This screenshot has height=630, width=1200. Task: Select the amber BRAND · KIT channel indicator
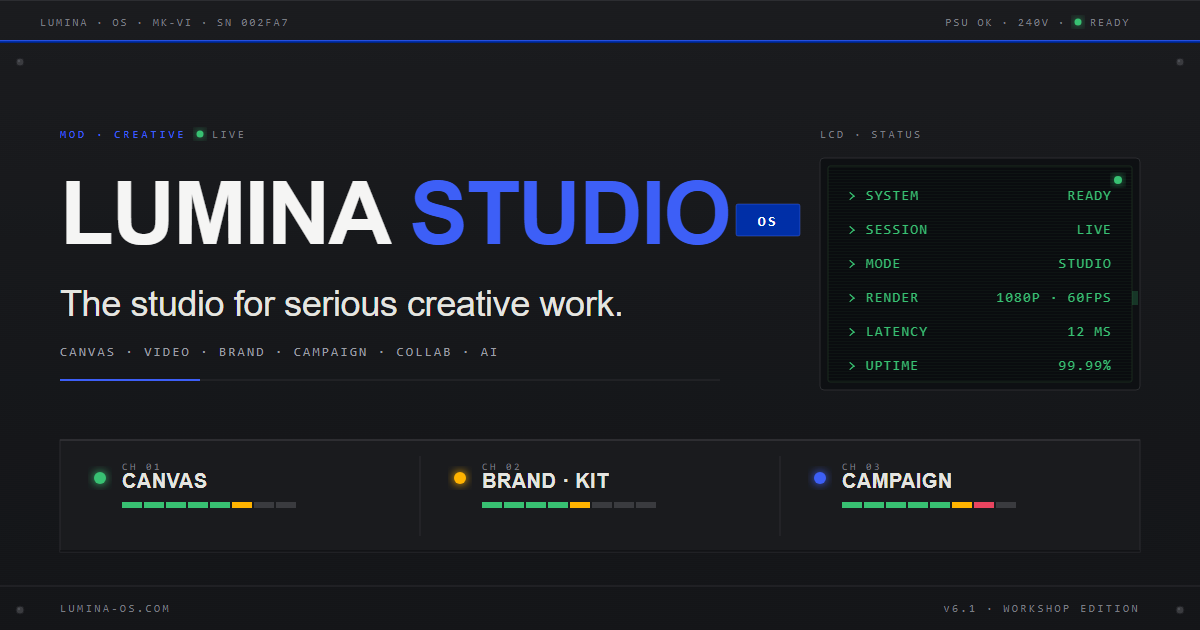tap(460, 478)
